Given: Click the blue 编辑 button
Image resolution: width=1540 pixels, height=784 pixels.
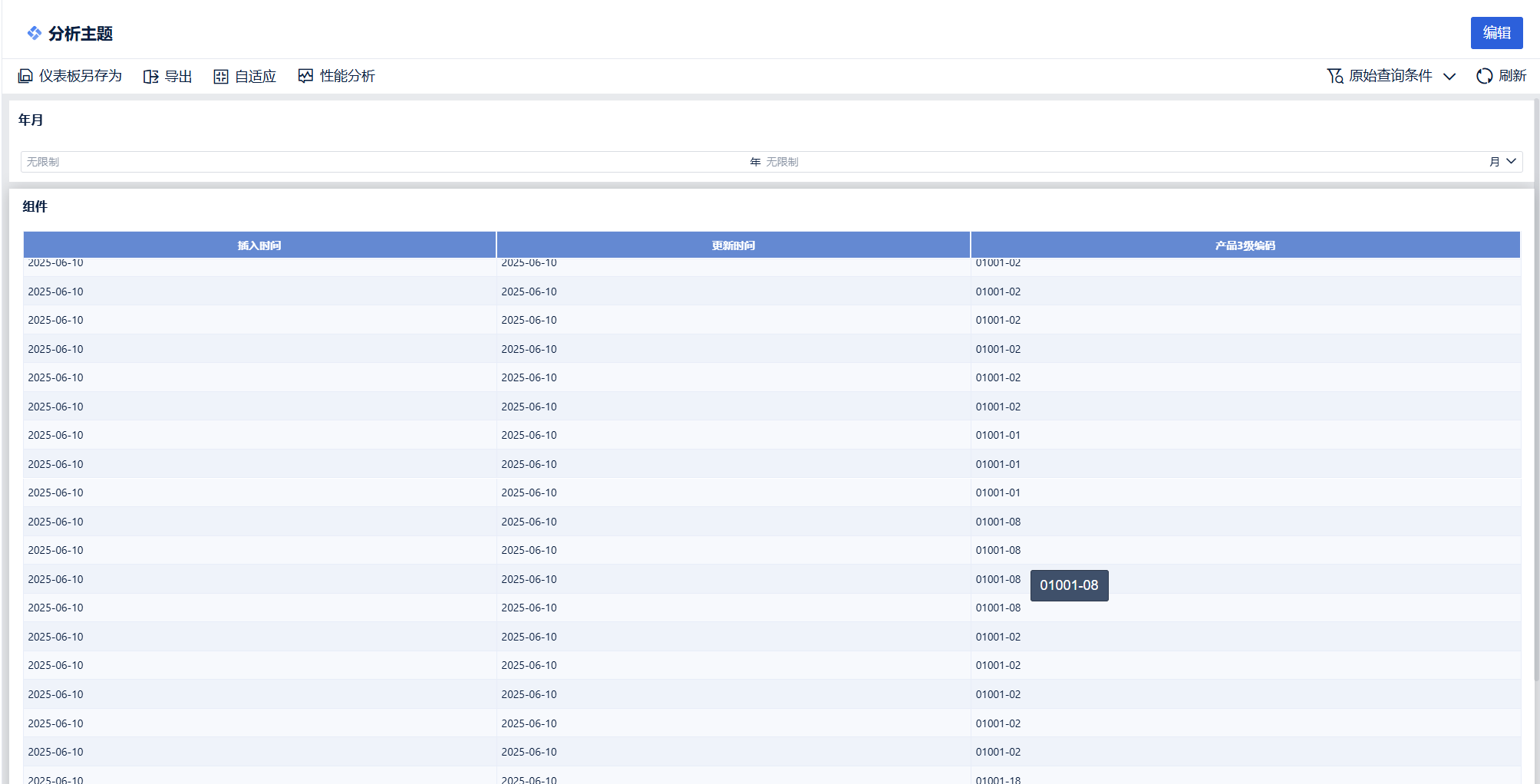Looking at the screenshot, I should point(1496,33).
